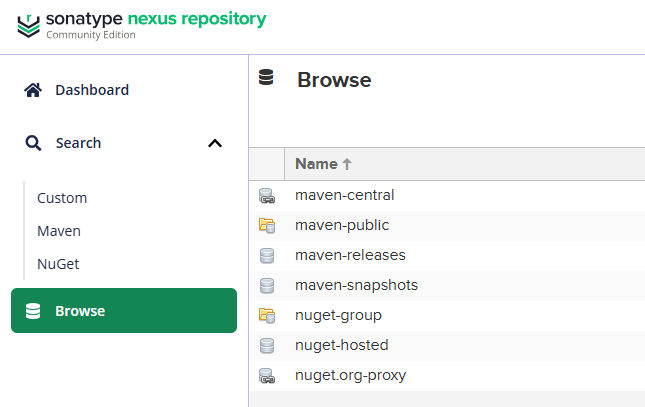
Task: Open the NuGet search option
Action: coord(58,264)
